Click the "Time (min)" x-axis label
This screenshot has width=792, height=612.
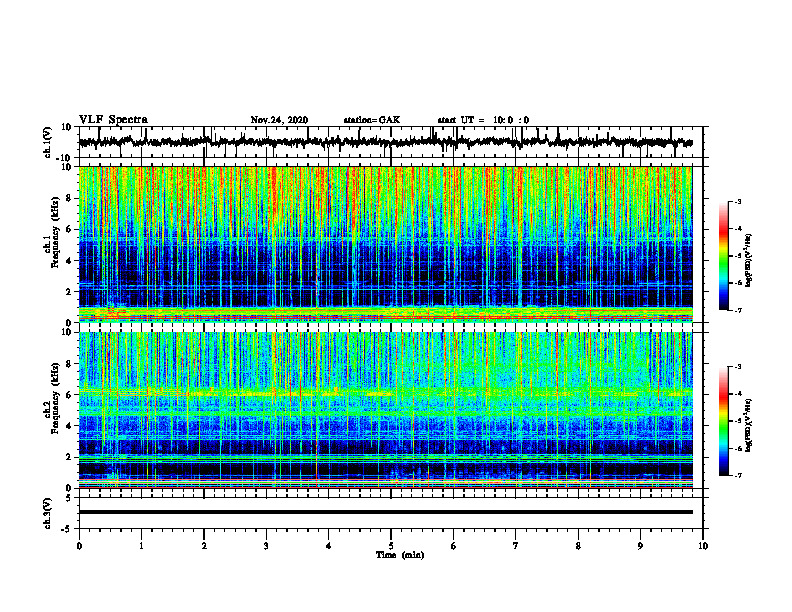[400, 555]
